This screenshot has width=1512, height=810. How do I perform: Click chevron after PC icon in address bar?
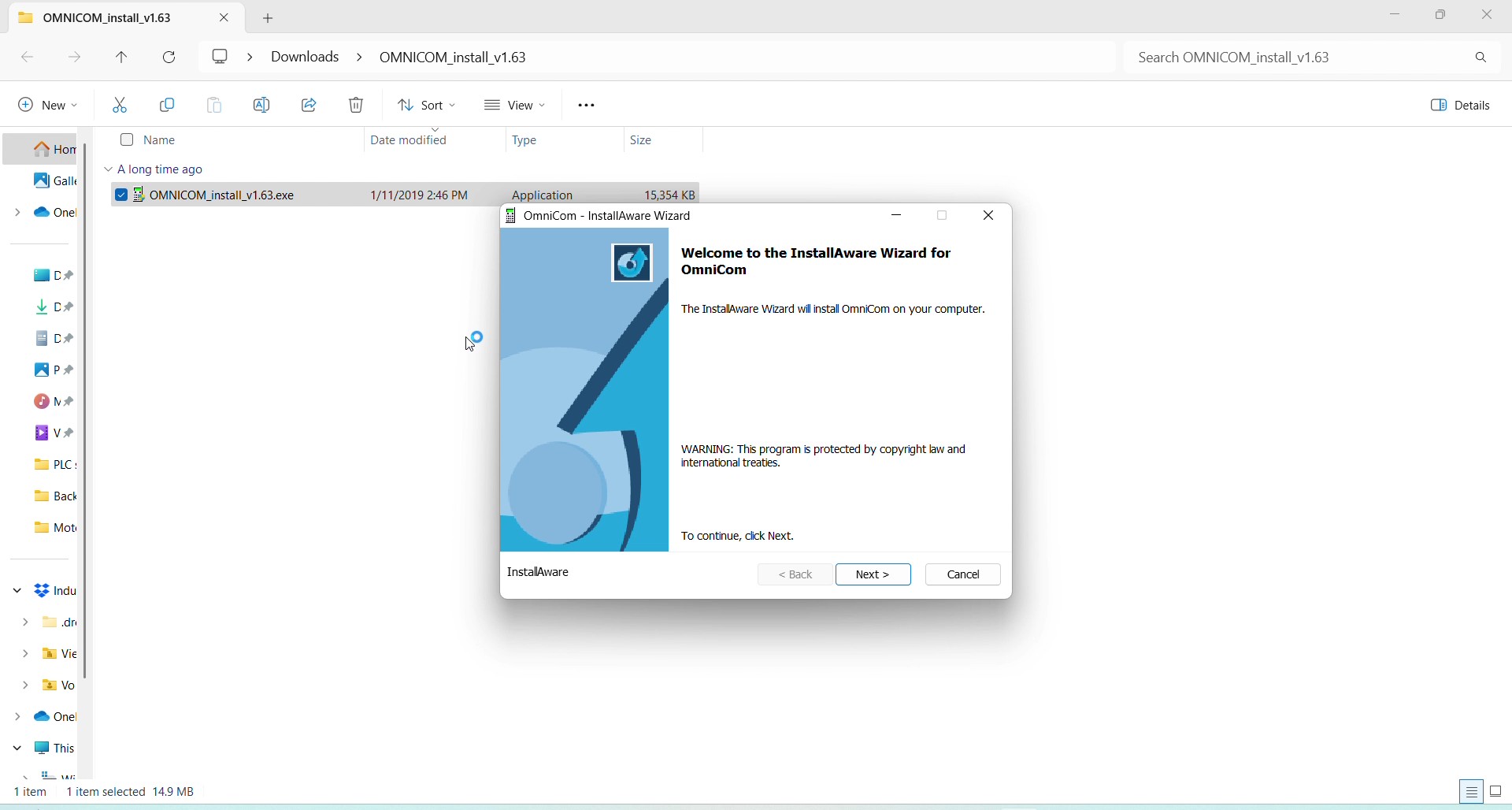(x=250, y=57)
